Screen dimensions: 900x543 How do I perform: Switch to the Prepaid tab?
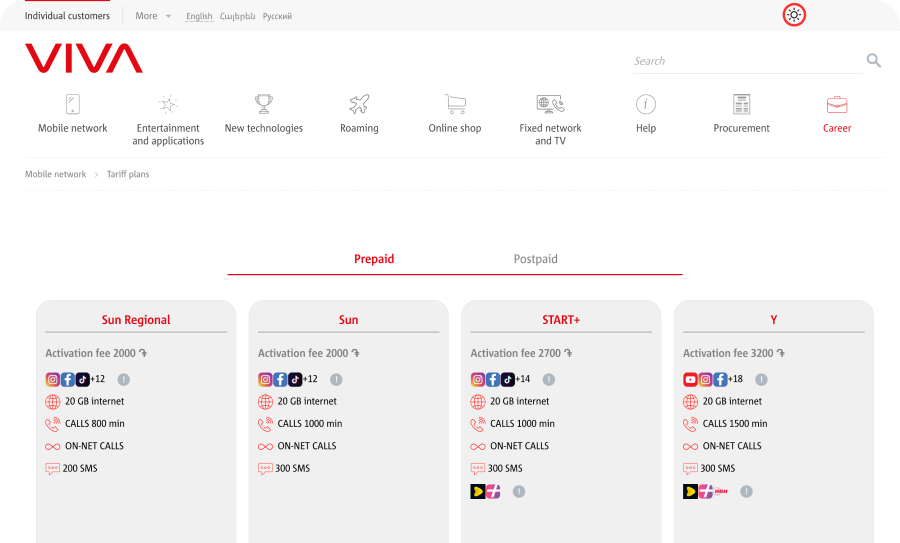tap(374, 259)
